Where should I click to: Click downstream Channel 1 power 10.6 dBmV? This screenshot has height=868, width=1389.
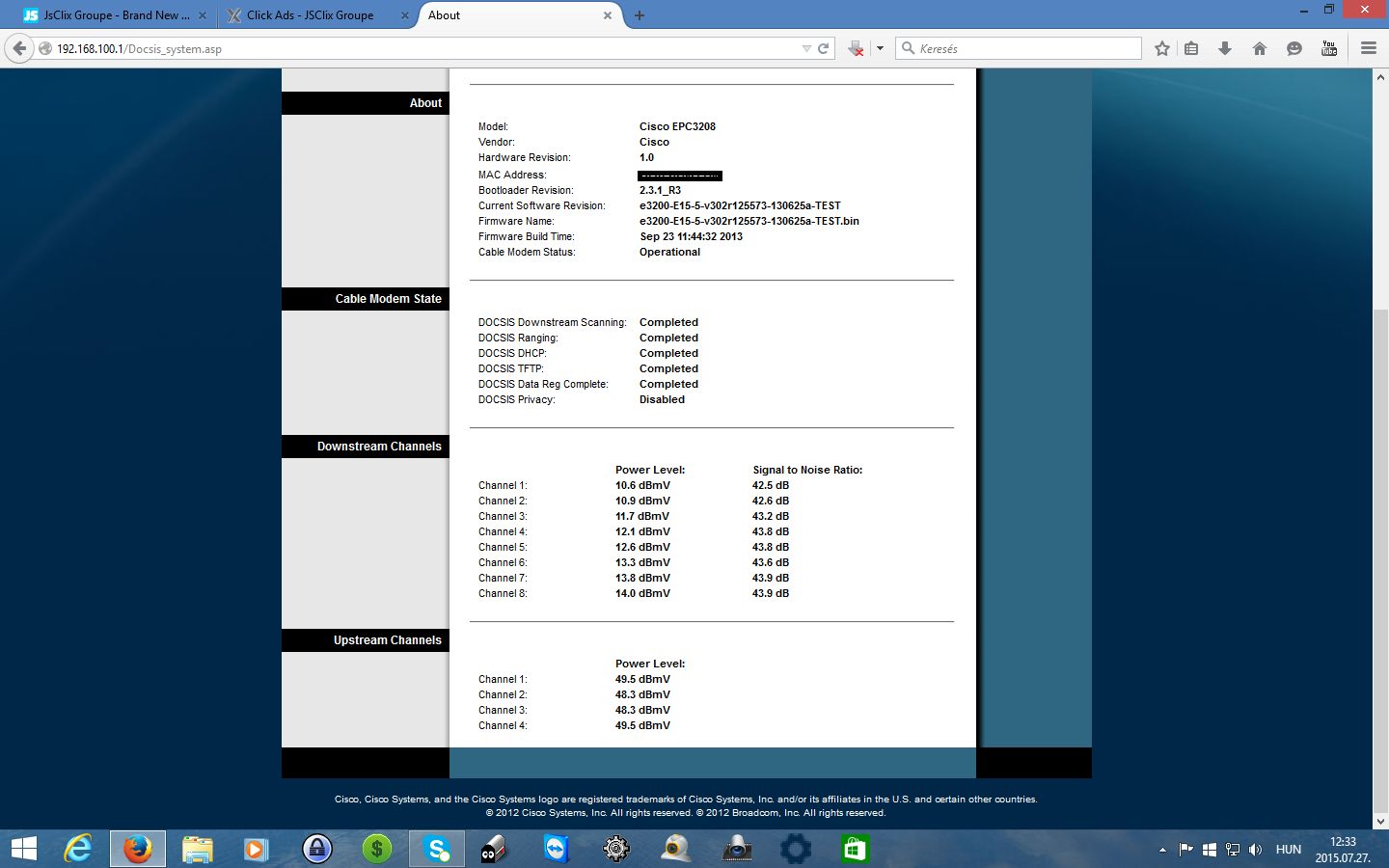coord(642,485)
